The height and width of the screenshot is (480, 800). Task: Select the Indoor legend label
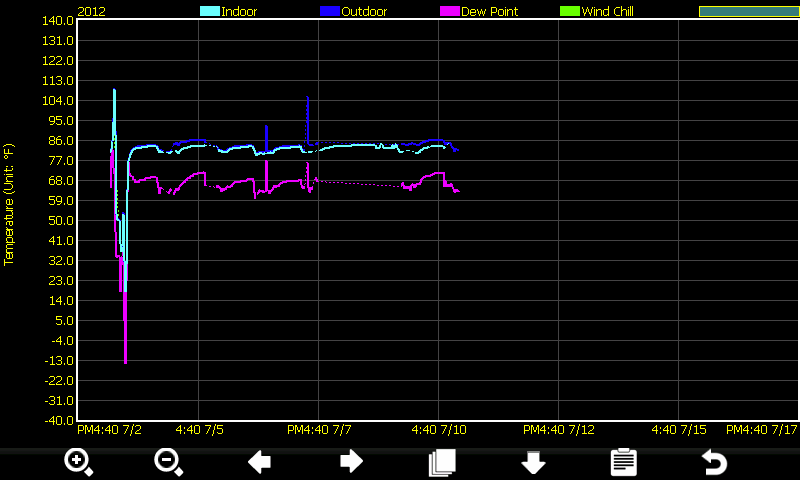click(x=239, y=12)
